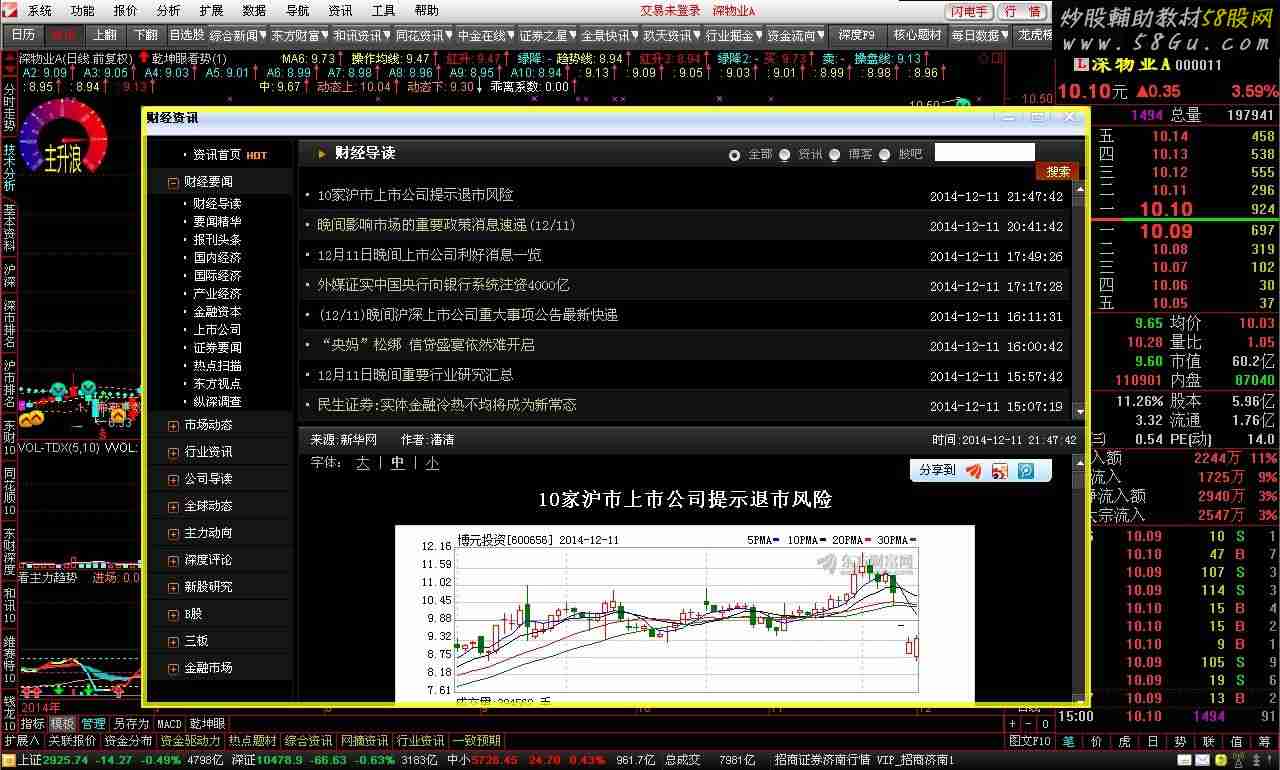Open 外媒证实中国央行向银行系统注资4000亿 article
1280x770 pixels.
click(443, 285)
